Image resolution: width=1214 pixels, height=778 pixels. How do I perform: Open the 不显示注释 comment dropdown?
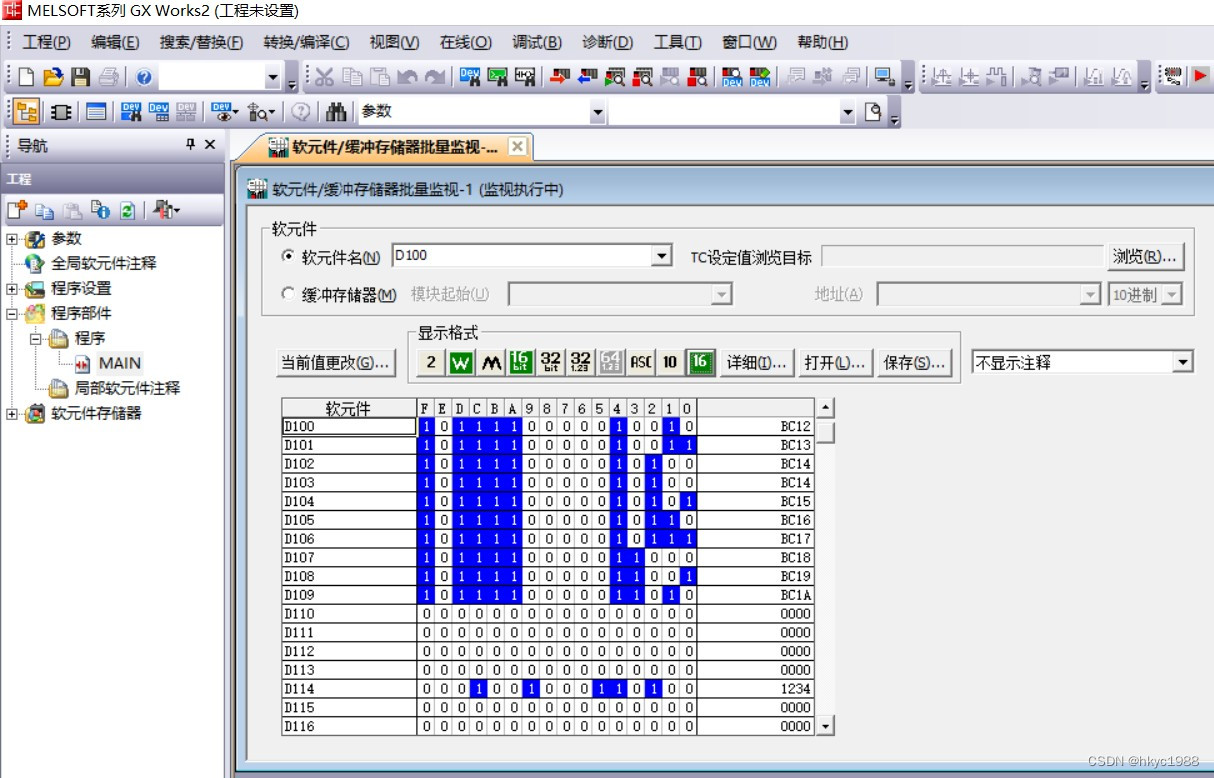1183,362
